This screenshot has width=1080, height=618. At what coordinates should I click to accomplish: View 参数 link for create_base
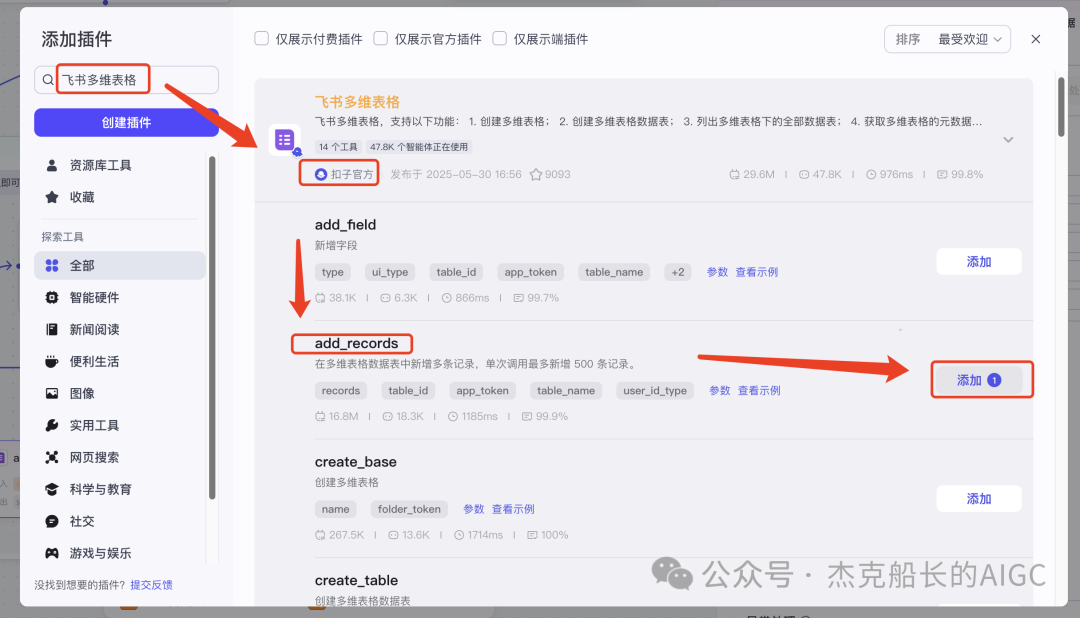tap(473, 509)
